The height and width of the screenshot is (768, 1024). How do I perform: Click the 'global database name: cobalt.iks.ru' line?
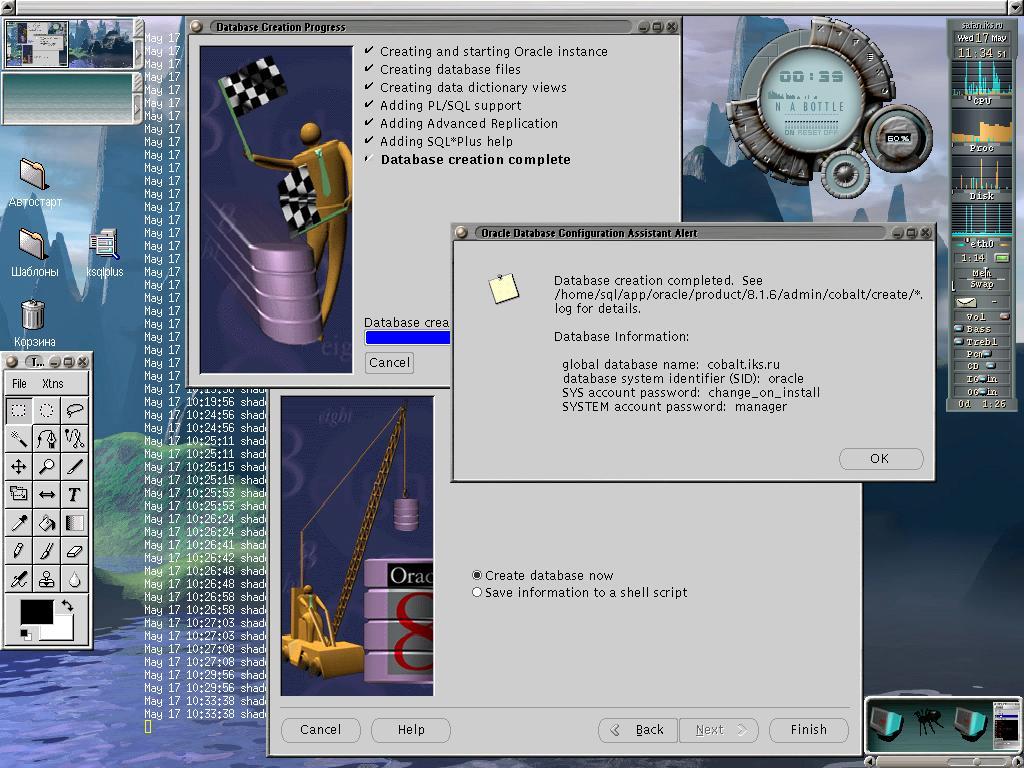(671, 364)
